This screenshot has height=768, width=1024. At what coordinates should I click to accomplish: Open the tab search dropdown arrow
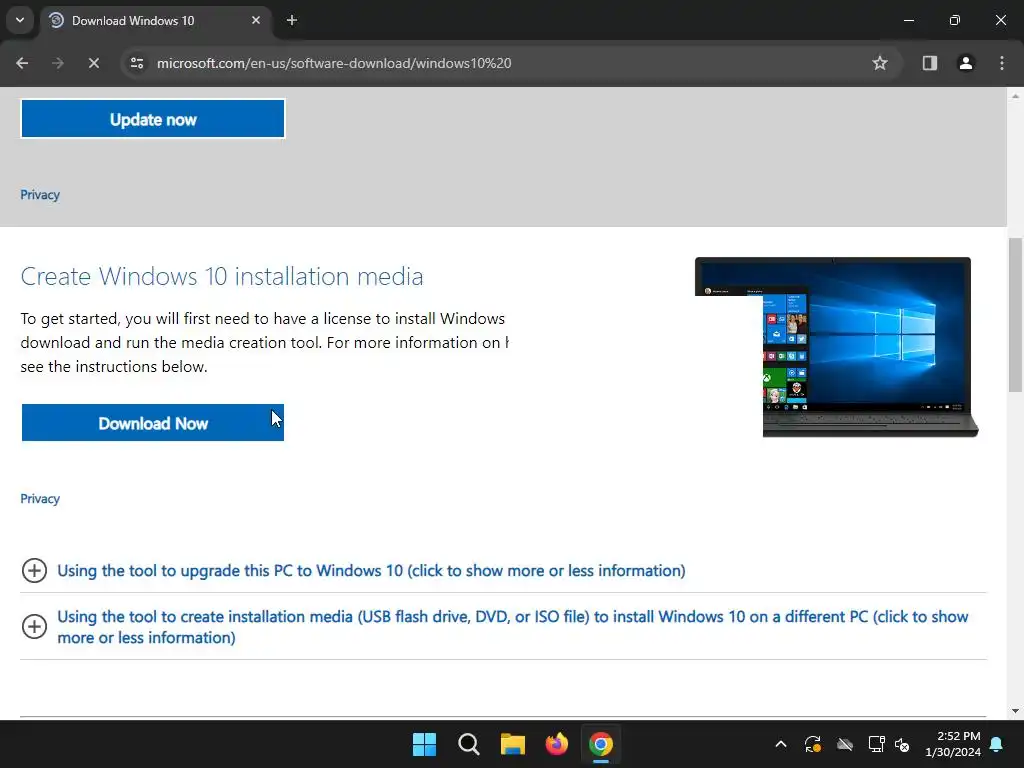click(20, 20)
